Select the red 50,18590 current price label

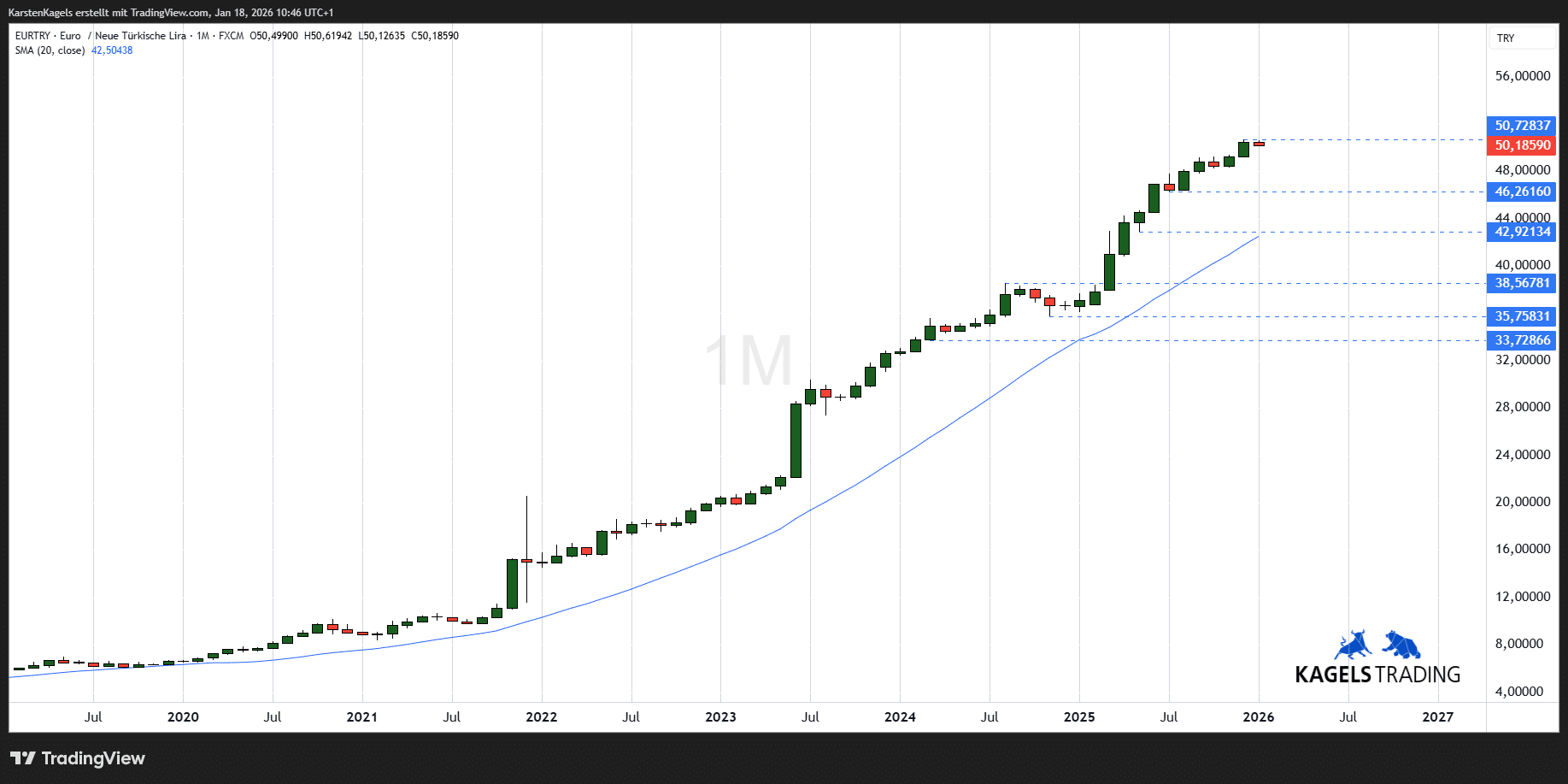tap(1522, 145)
